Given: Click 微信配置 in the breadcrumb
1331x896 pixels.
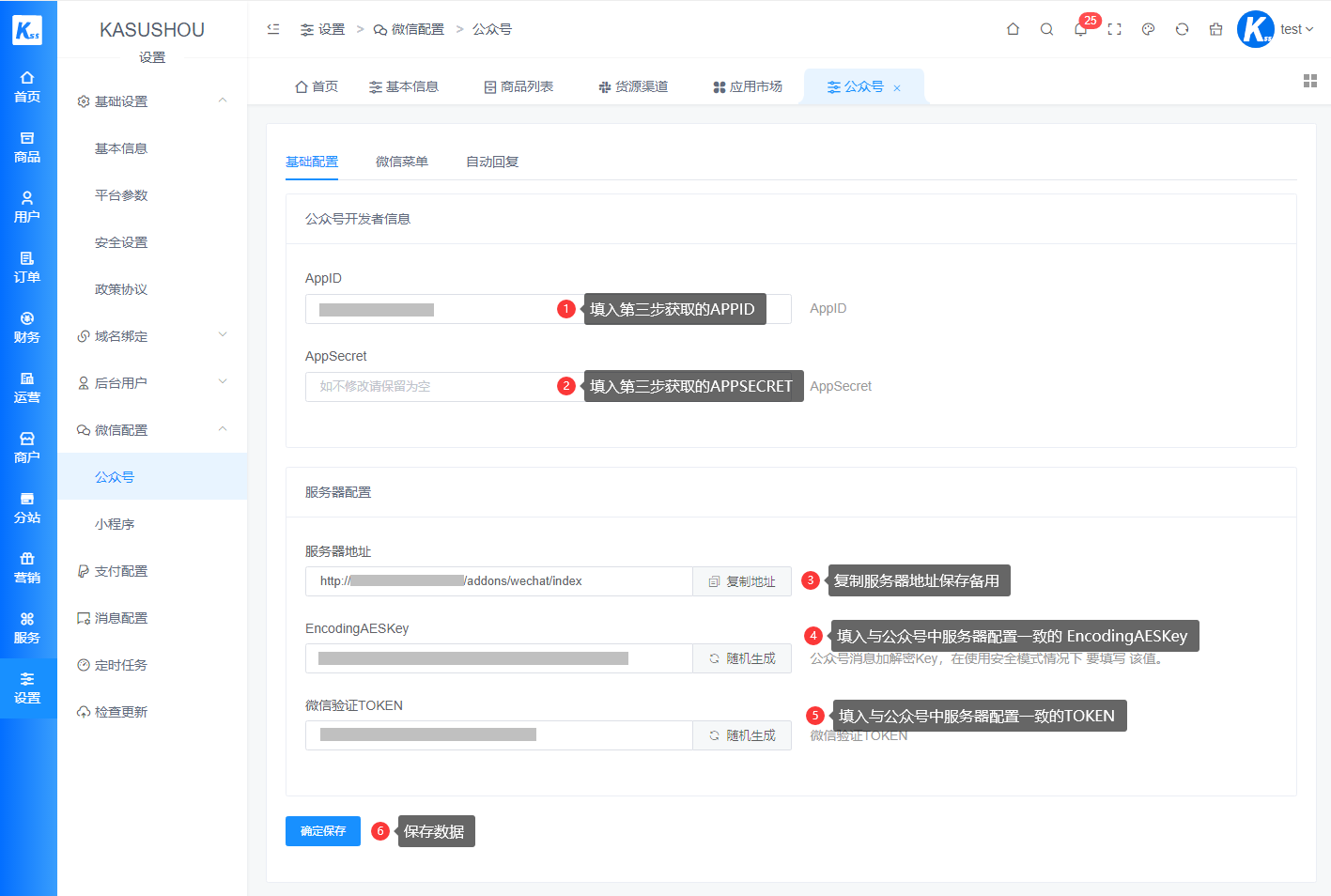Looking at the screenshot, I should click(409, 29).
